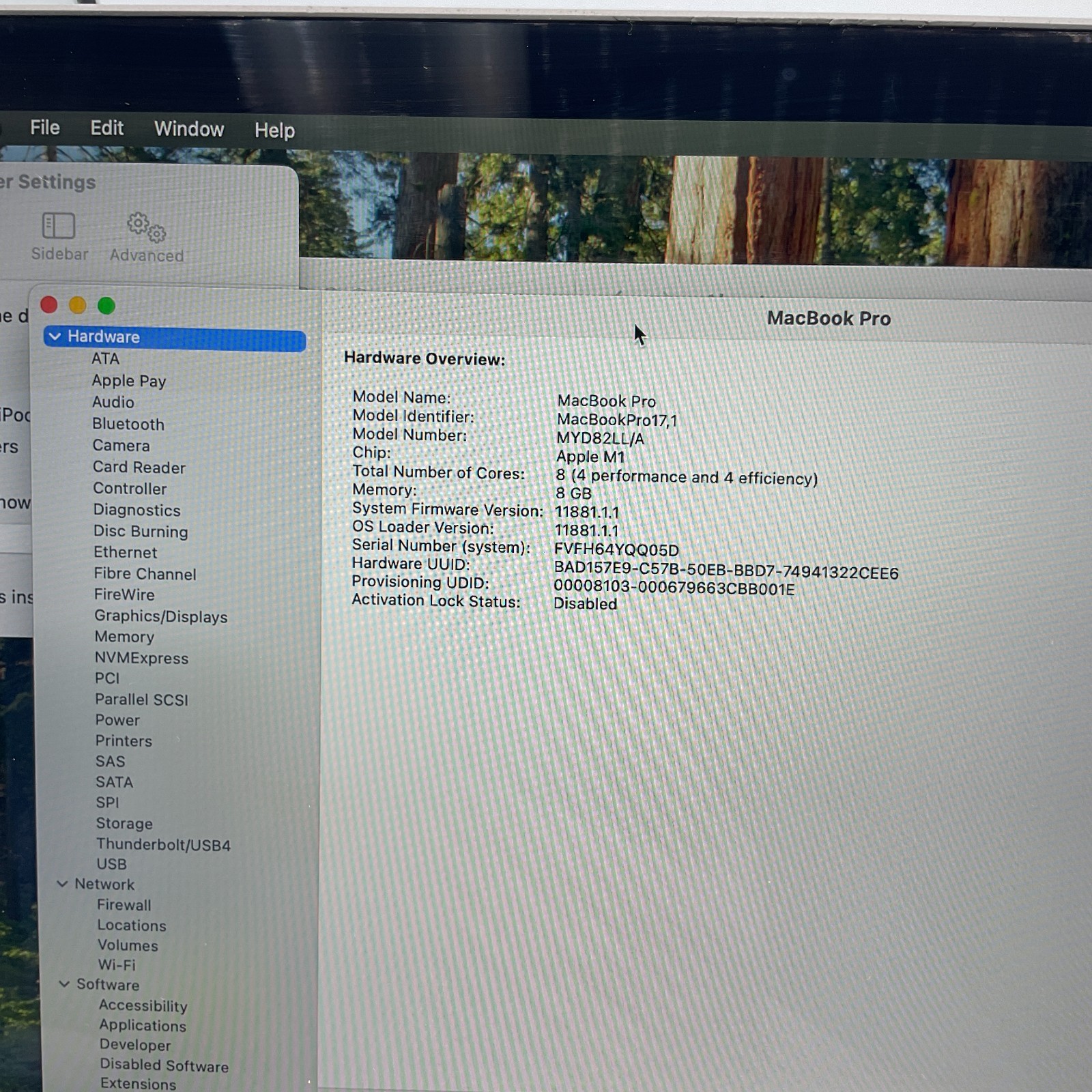1092x1092 pixels.
Task: Select Audio in the sidebar
Action: point(113,402)
